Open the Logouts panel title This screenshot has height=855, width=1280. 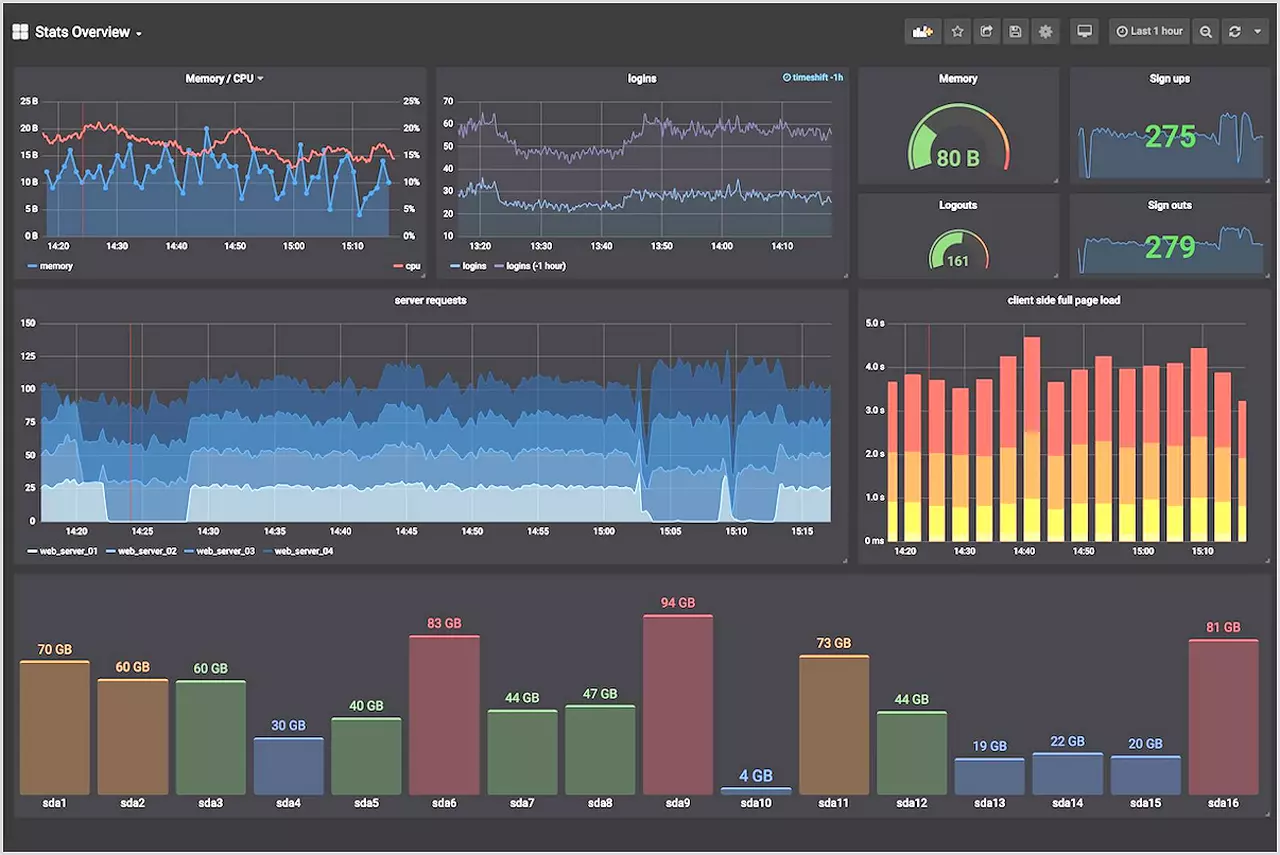958,205
